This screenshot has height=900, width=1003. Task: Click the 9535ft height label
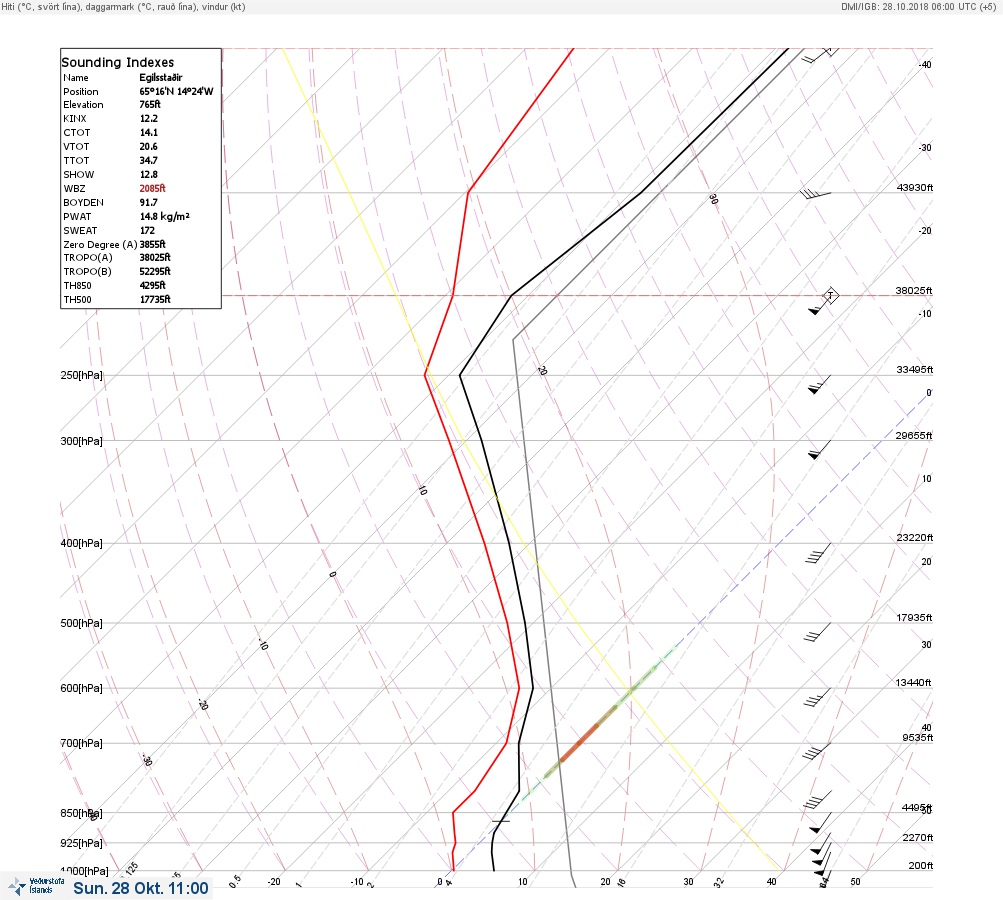pyautogui.click(x=918, y=738)
